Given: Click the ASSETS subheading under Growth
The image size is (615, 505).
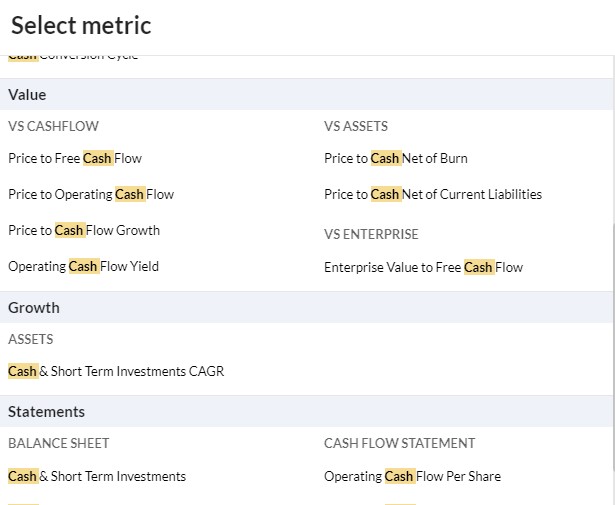Looking at the screenshot, I should tap(31, 339).
